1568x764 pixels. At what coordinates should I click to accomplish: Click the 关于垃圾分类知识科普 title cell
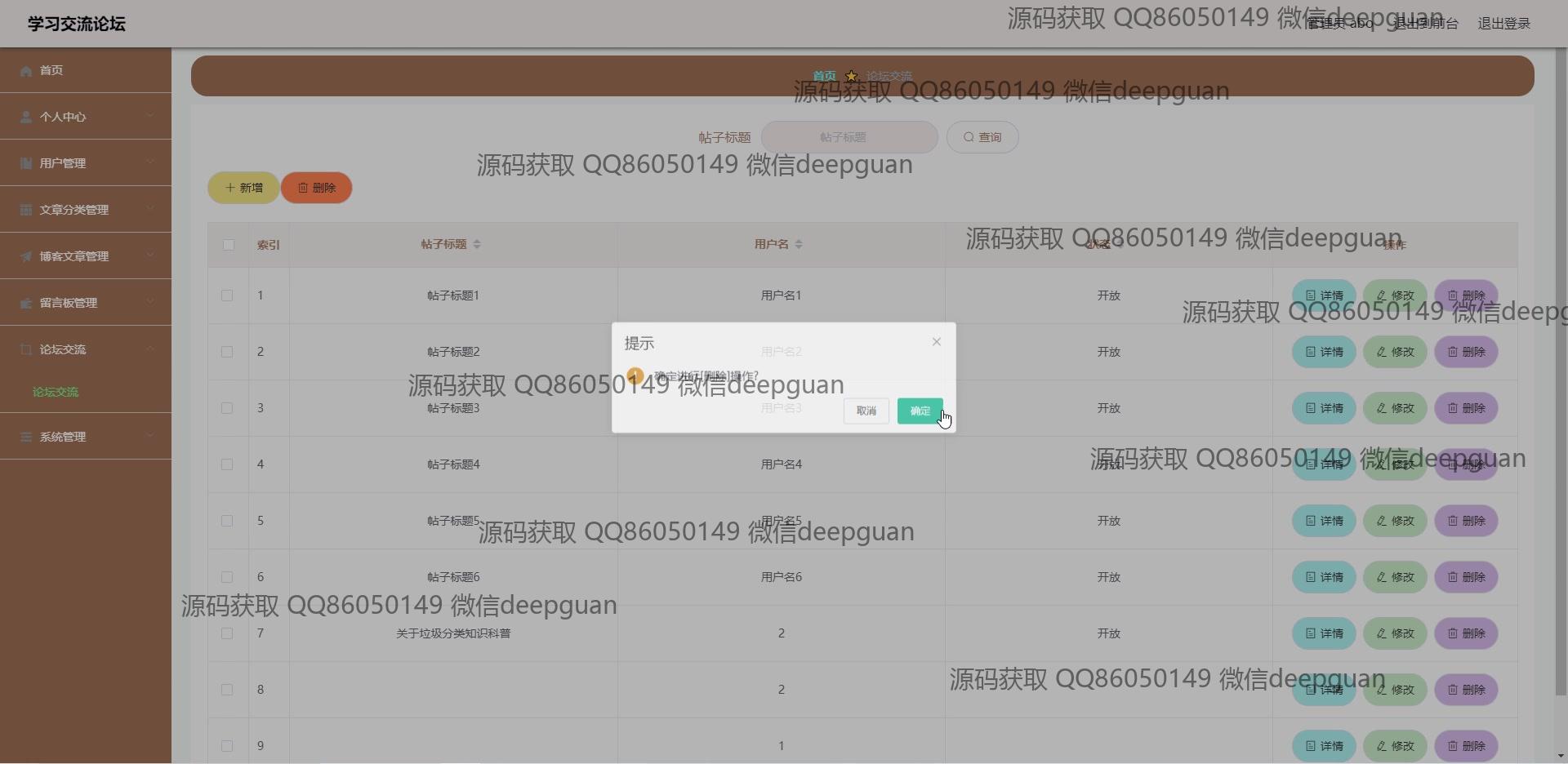453,633
